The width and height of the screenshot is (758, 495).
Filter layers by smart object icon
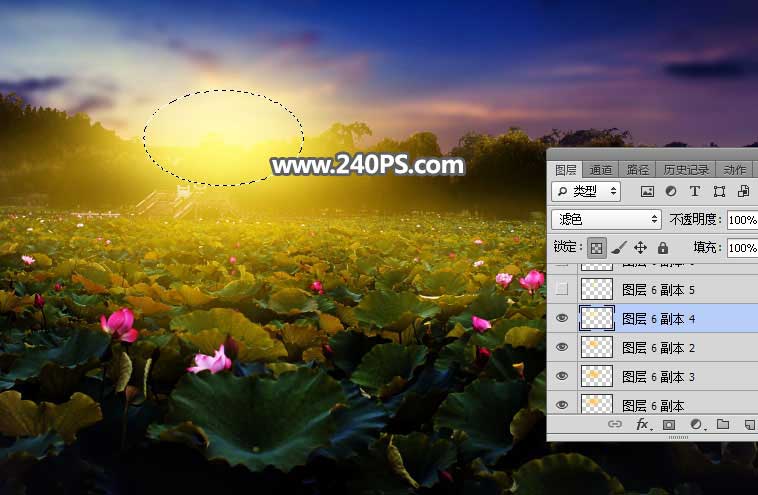pos(743,191)
